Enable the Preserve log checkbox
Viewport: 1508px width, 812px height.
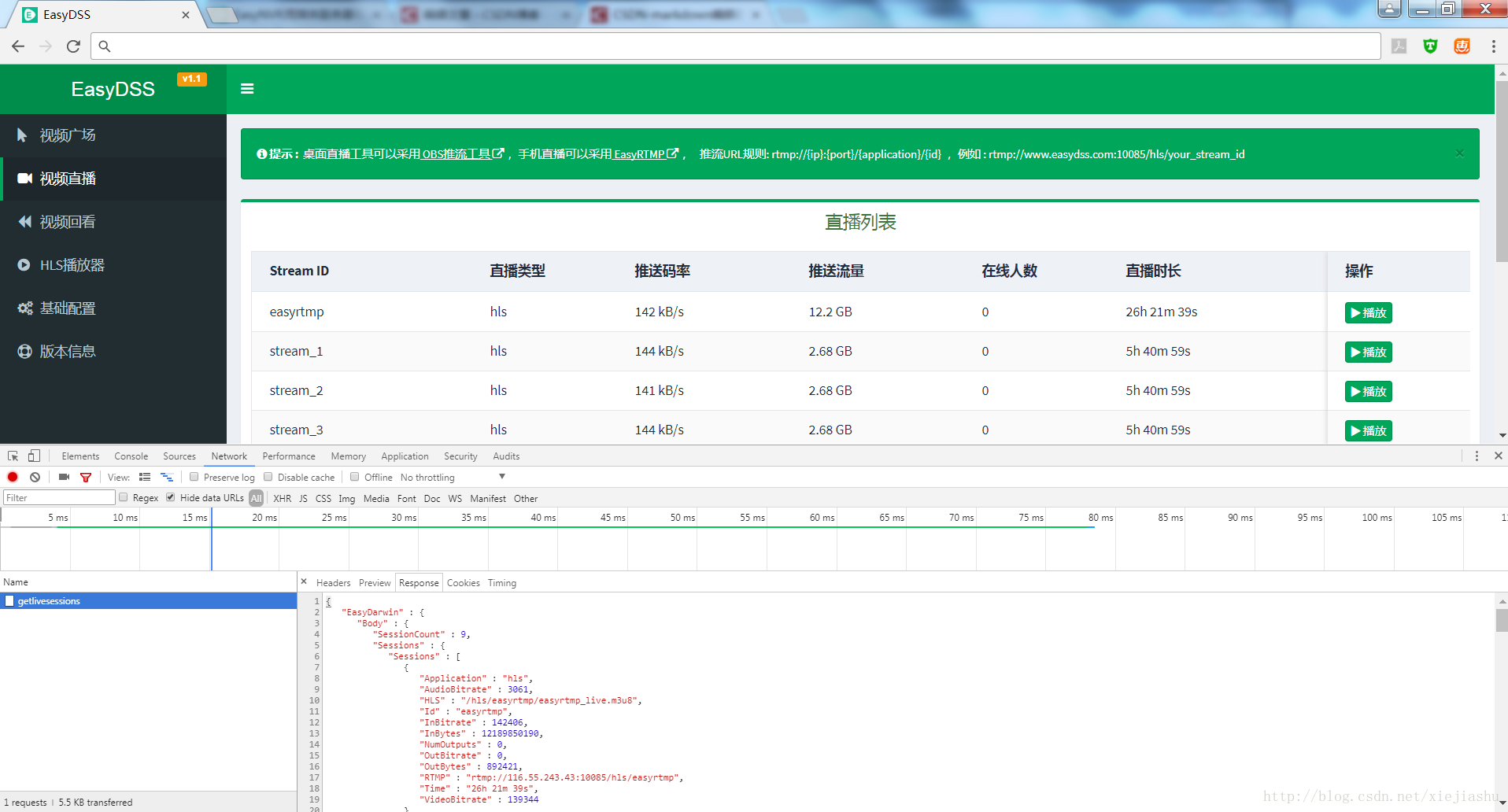(x=194, y=477)
